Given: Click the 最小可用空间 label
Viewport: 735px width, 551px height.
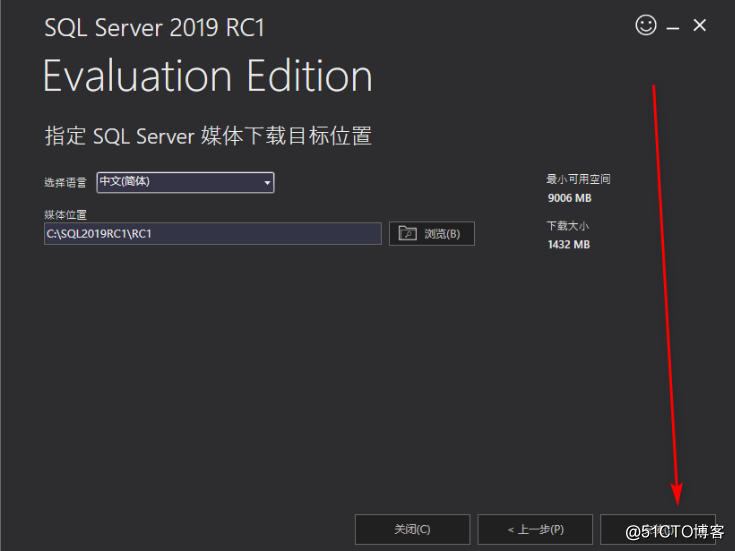Looking at the screenshot, I should [x=578, y=179].
